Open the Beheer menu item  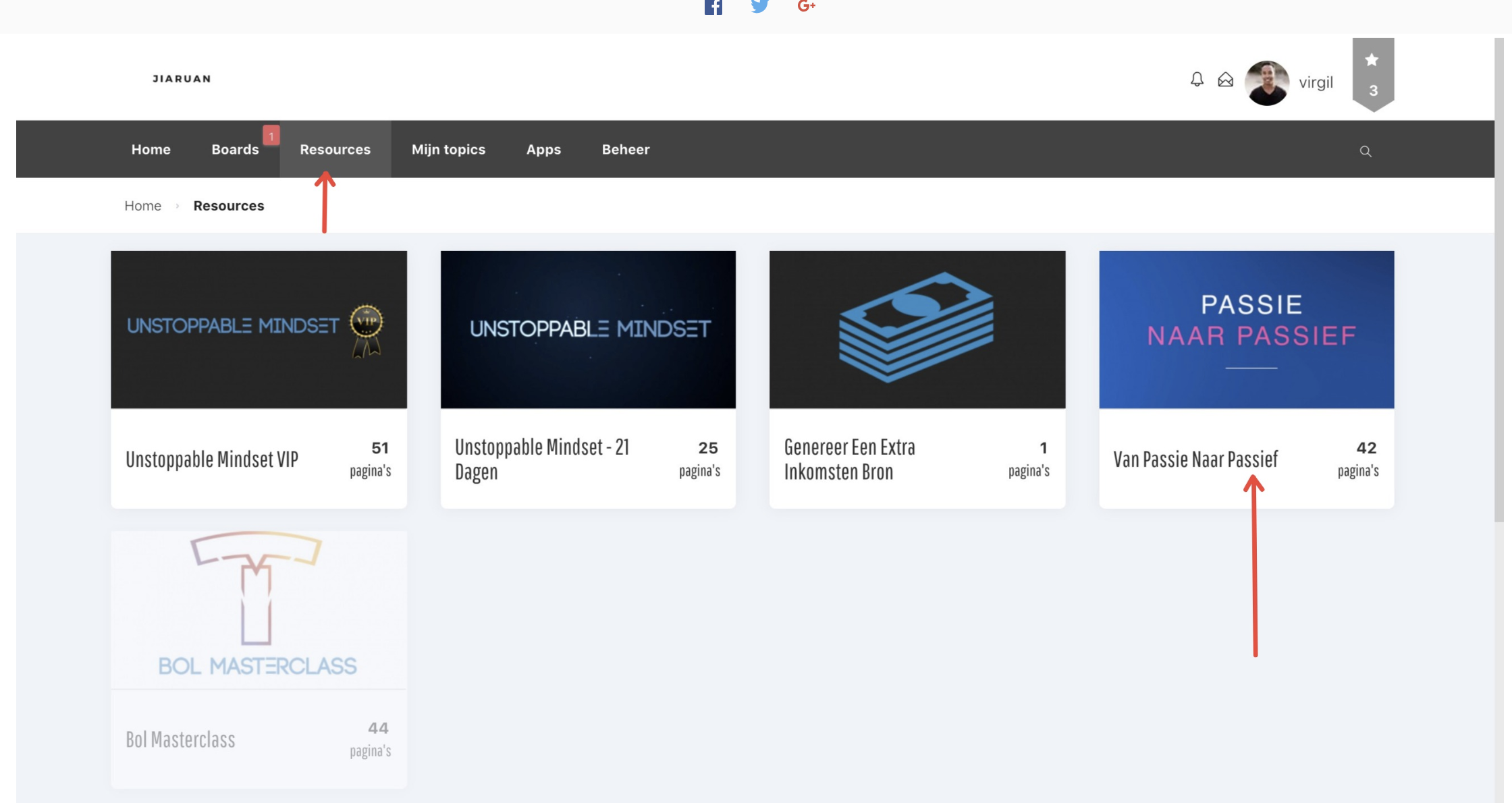pos(625,149)
